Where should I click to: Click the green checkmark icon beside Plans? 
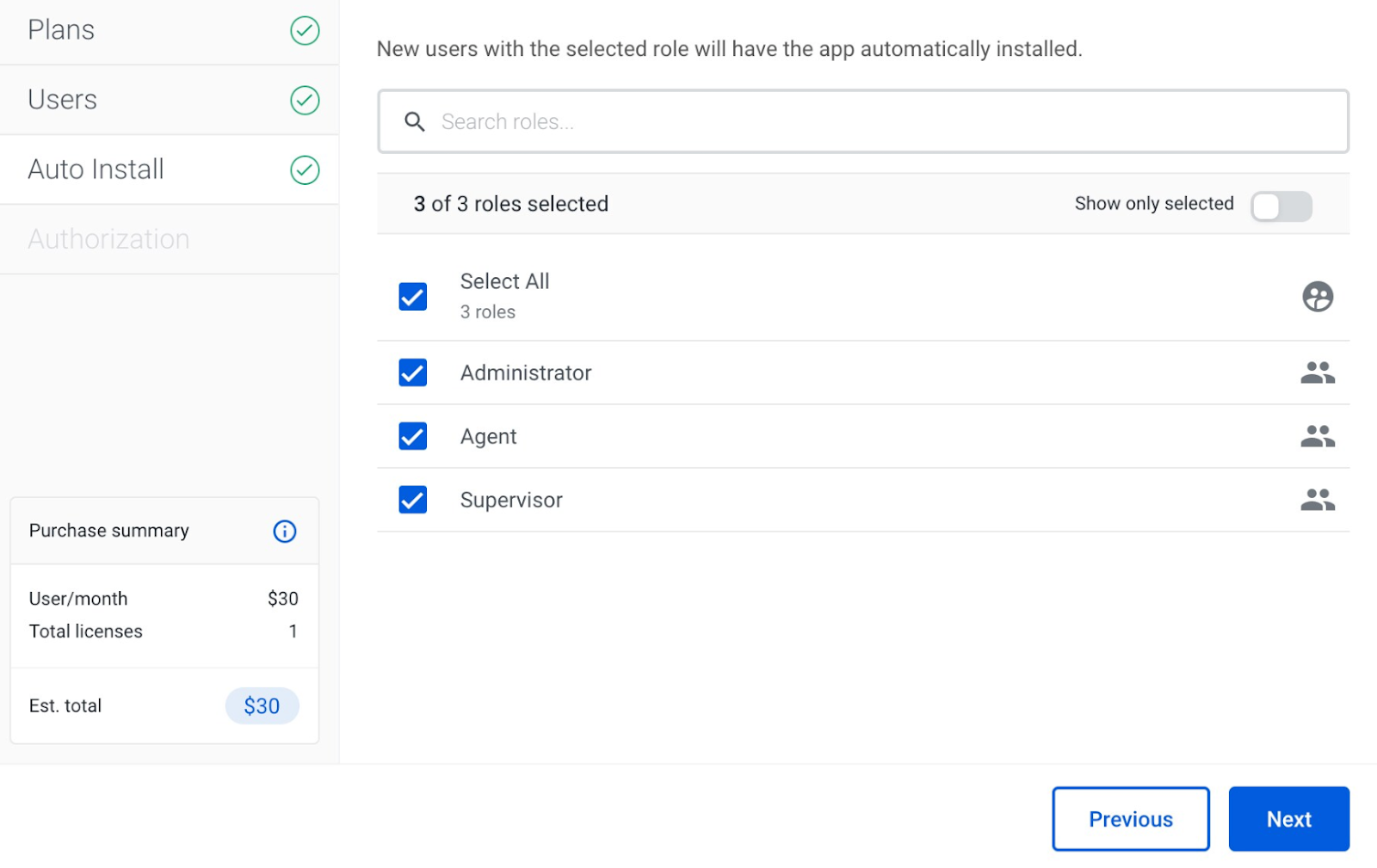tap(305, 31)
